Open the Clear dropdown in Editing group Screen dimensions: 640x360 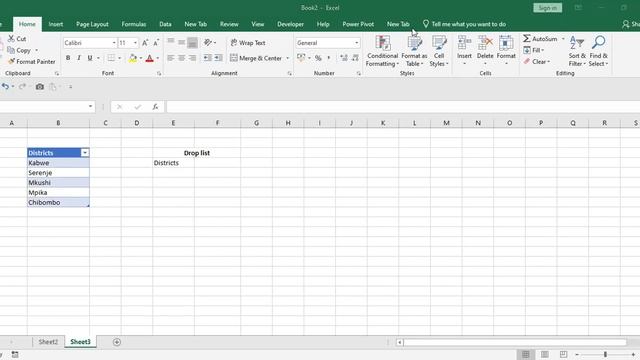click(537, 62)
